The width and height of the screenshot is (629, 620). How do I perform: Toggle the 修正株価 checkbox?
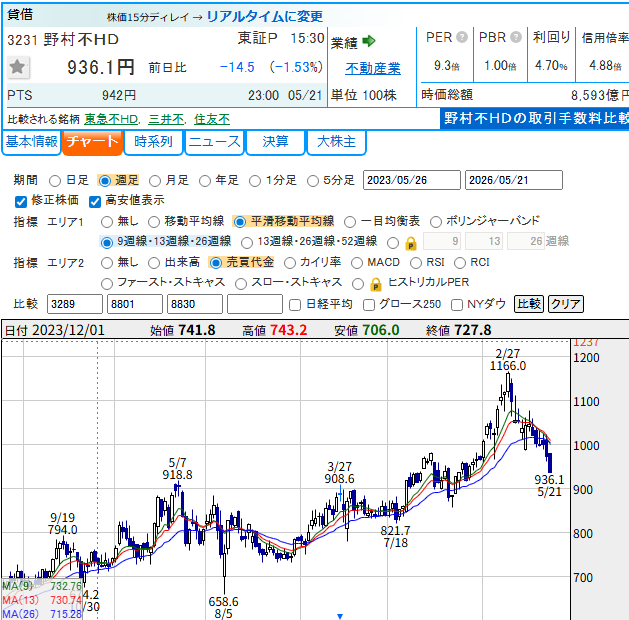tap(21, 201)
